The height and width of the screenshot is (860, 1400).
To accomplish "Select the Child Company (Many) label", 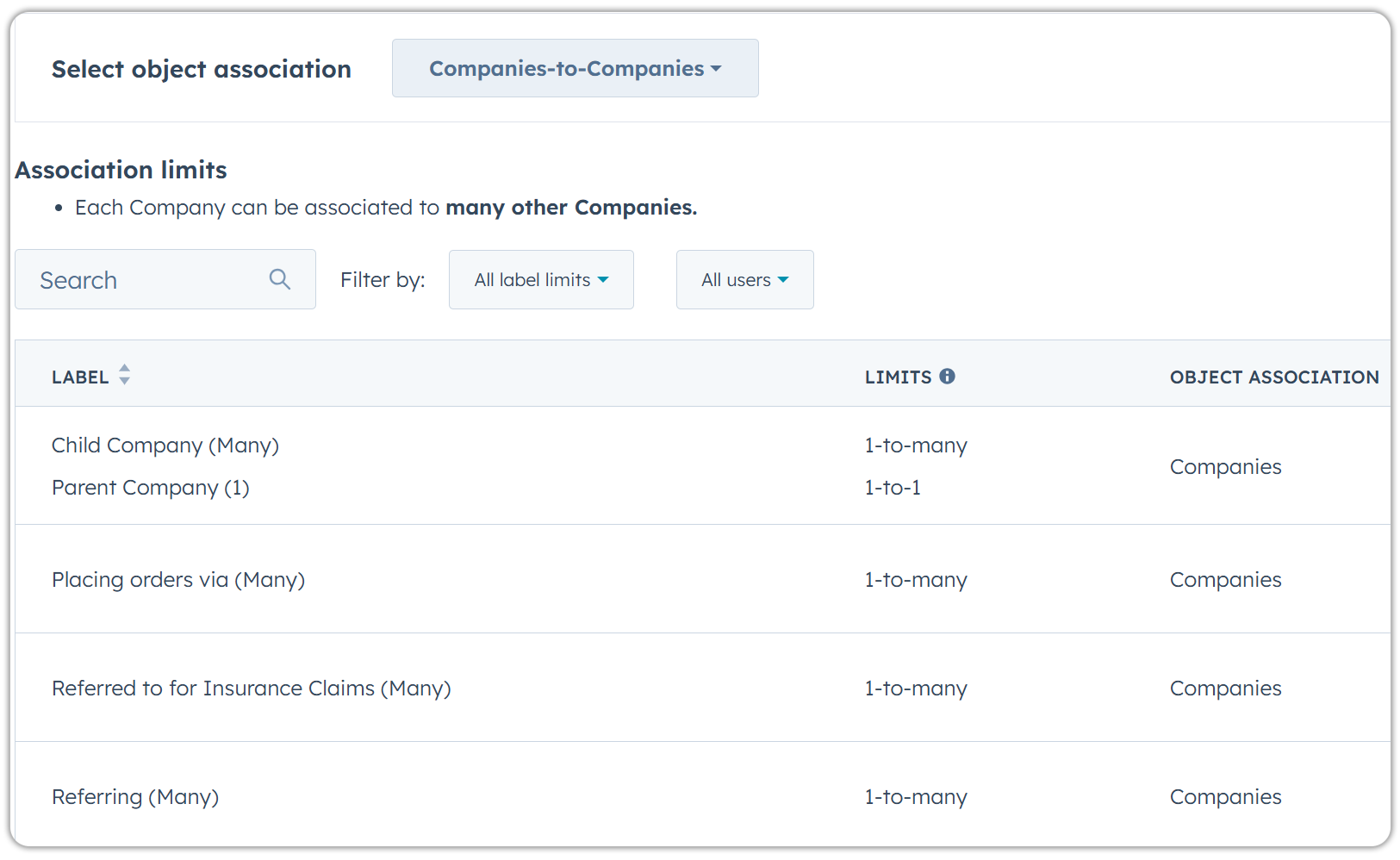I will coord(165,445).
